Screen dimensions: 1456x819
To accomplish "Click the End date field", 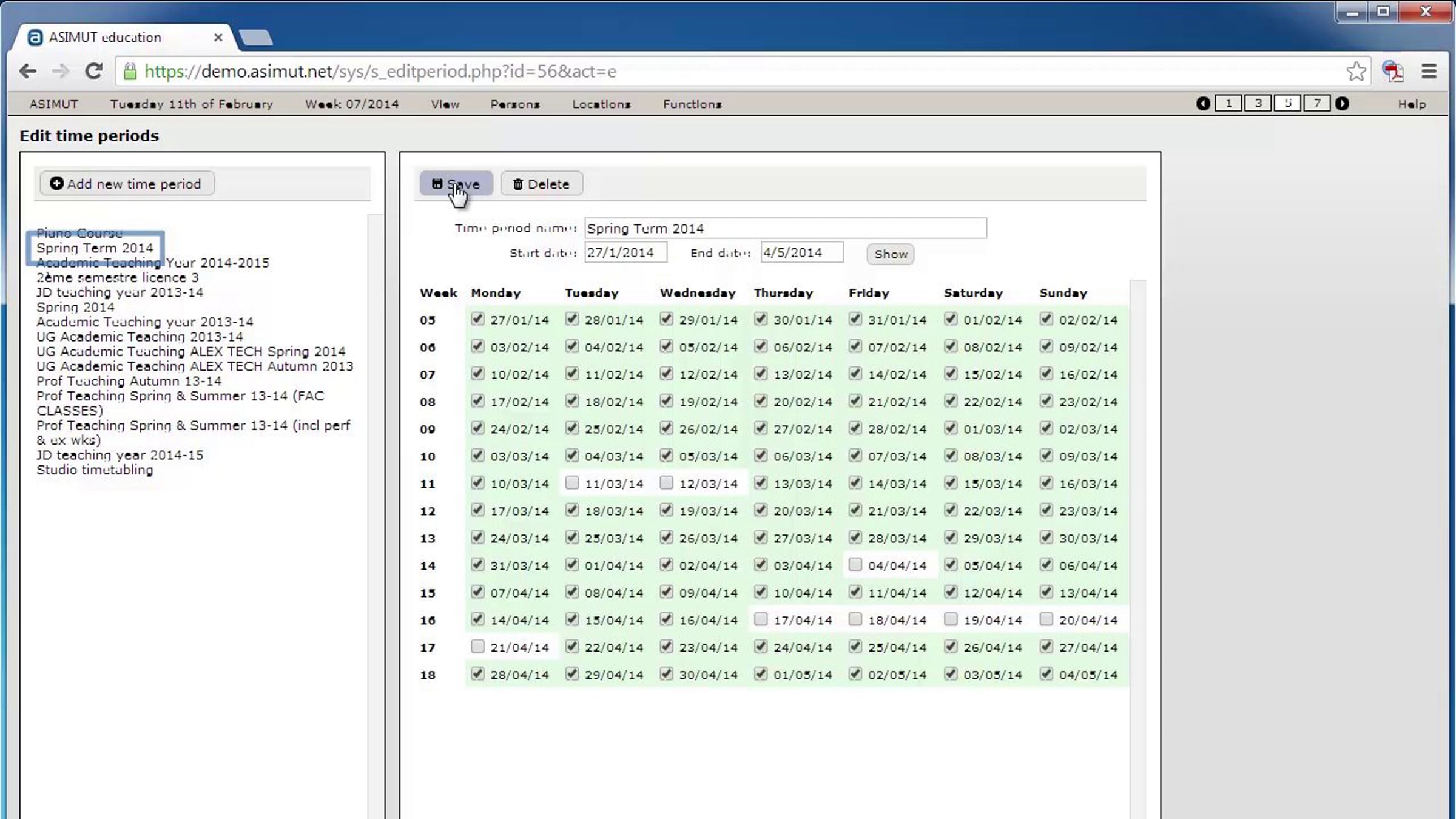I will (x=801, y=252).
